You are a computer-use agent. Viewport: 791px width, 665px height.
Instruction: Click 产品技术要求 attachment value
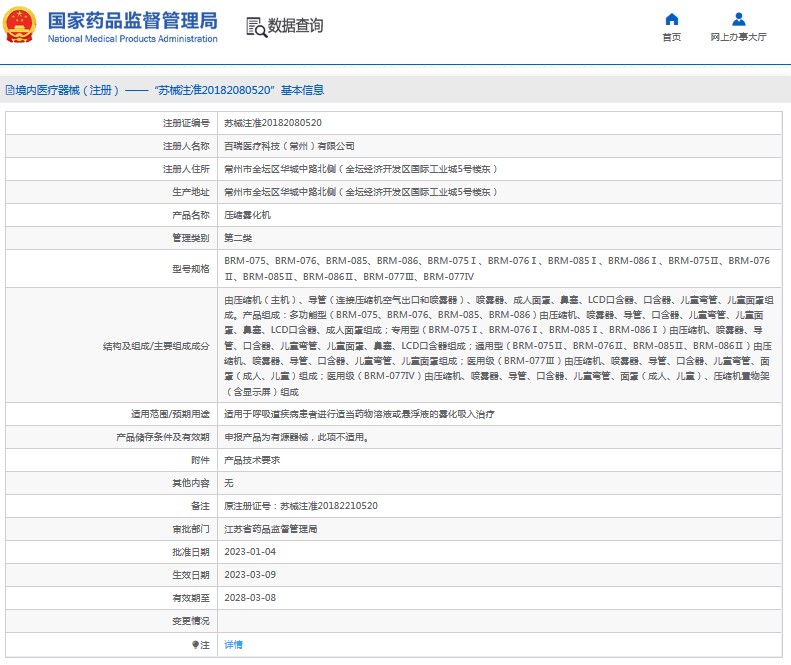click(252, 460)
